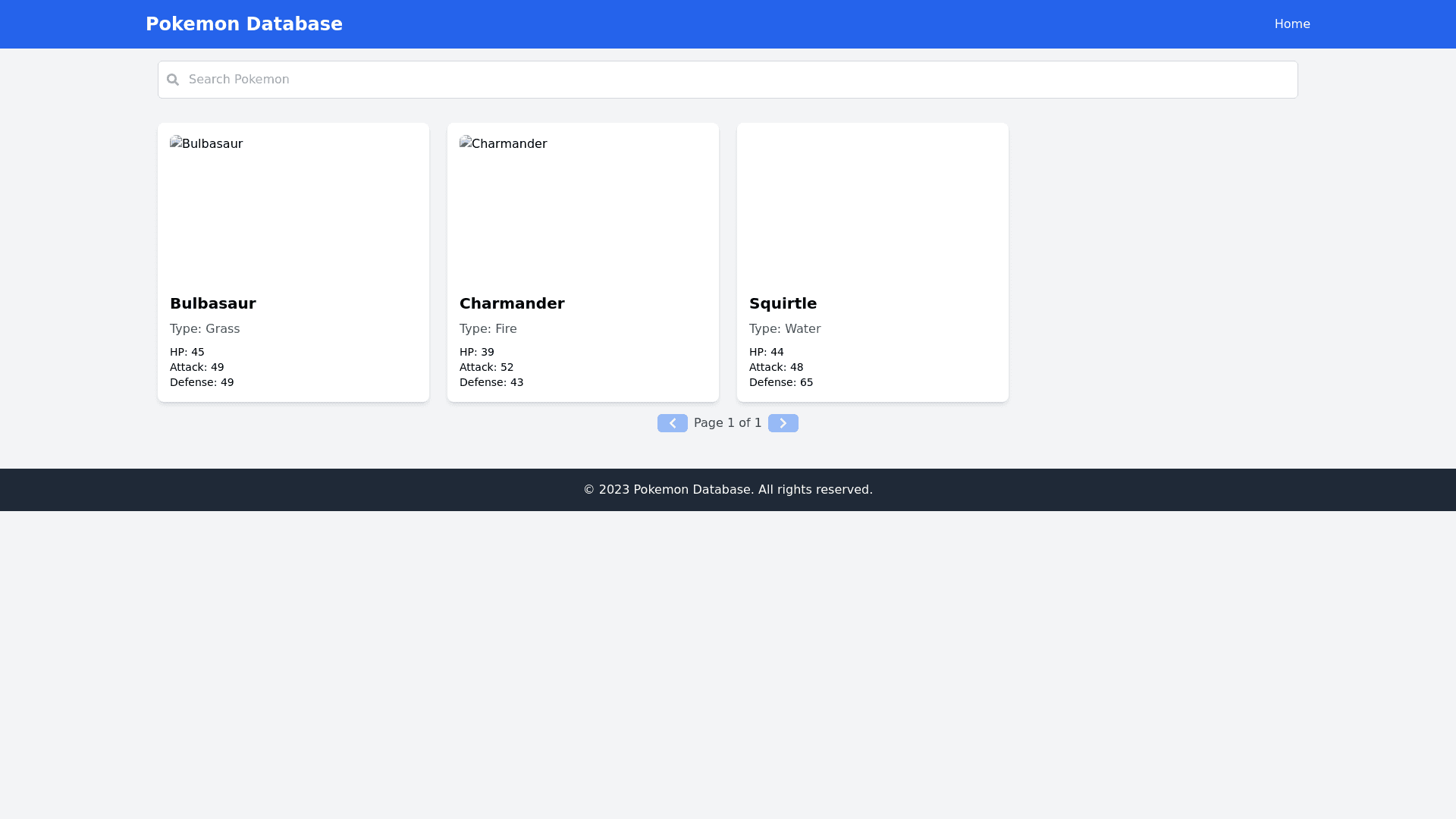The width and height of the screenshot is (1456, 819).
Task: Open the Squirtle card title
Action: pyautogui.click(x=783, y=303)
